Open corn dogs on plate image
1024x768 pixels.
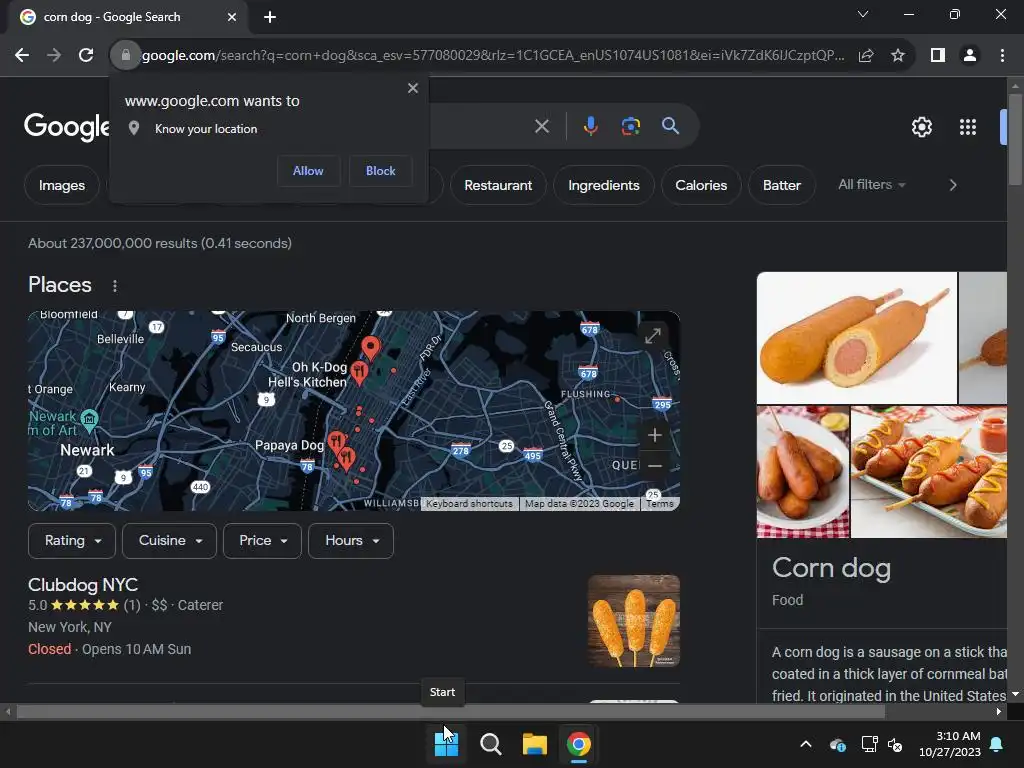(803, 472)
